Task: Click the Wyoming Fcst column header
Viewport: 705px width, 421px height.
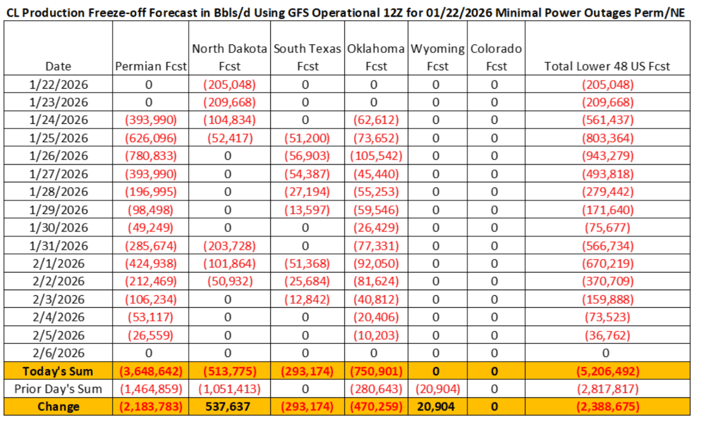Action: tap(435, 56)
